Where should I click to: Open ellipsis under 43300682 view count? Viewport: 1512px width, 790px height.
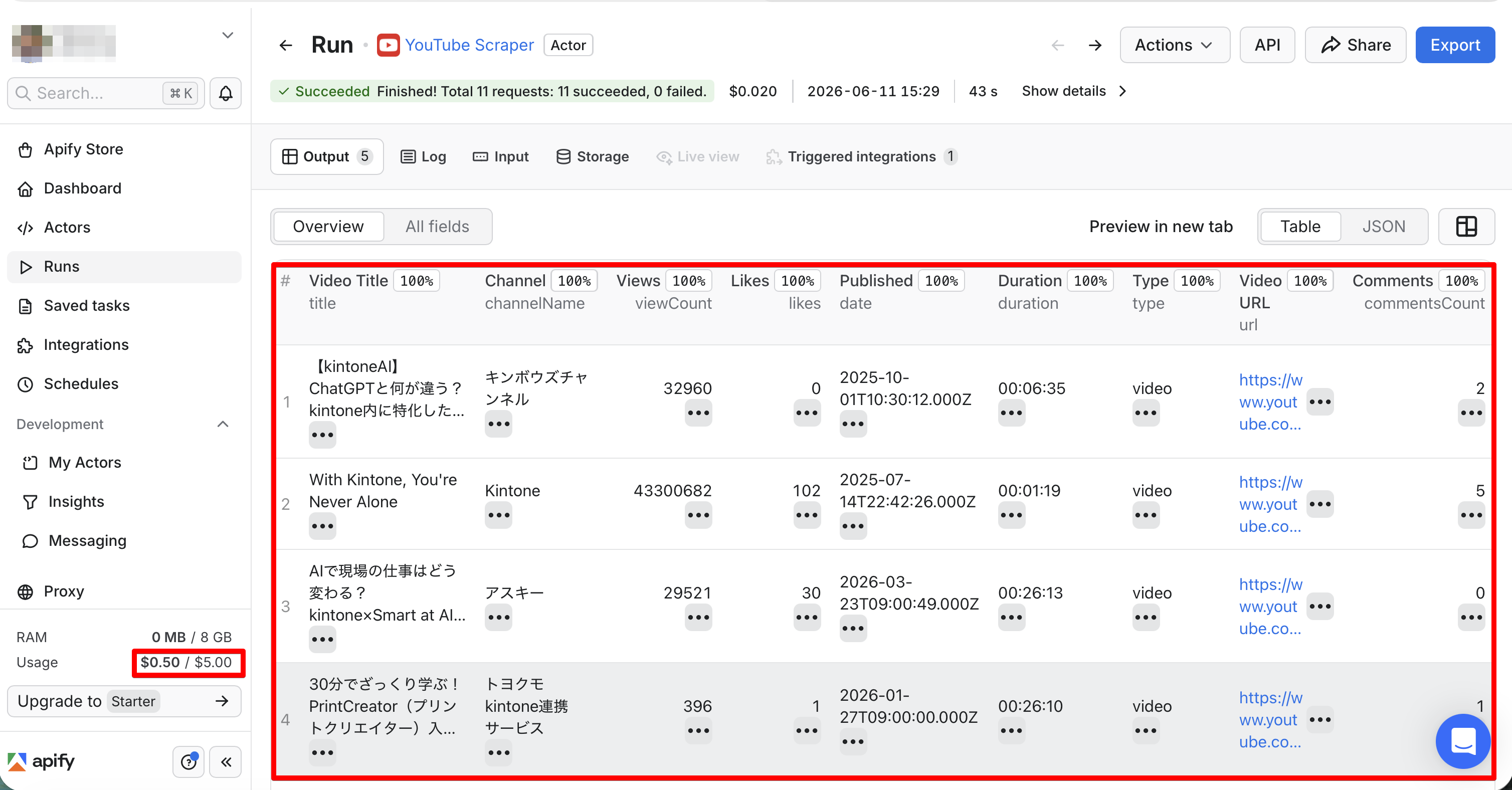[698, 515]
